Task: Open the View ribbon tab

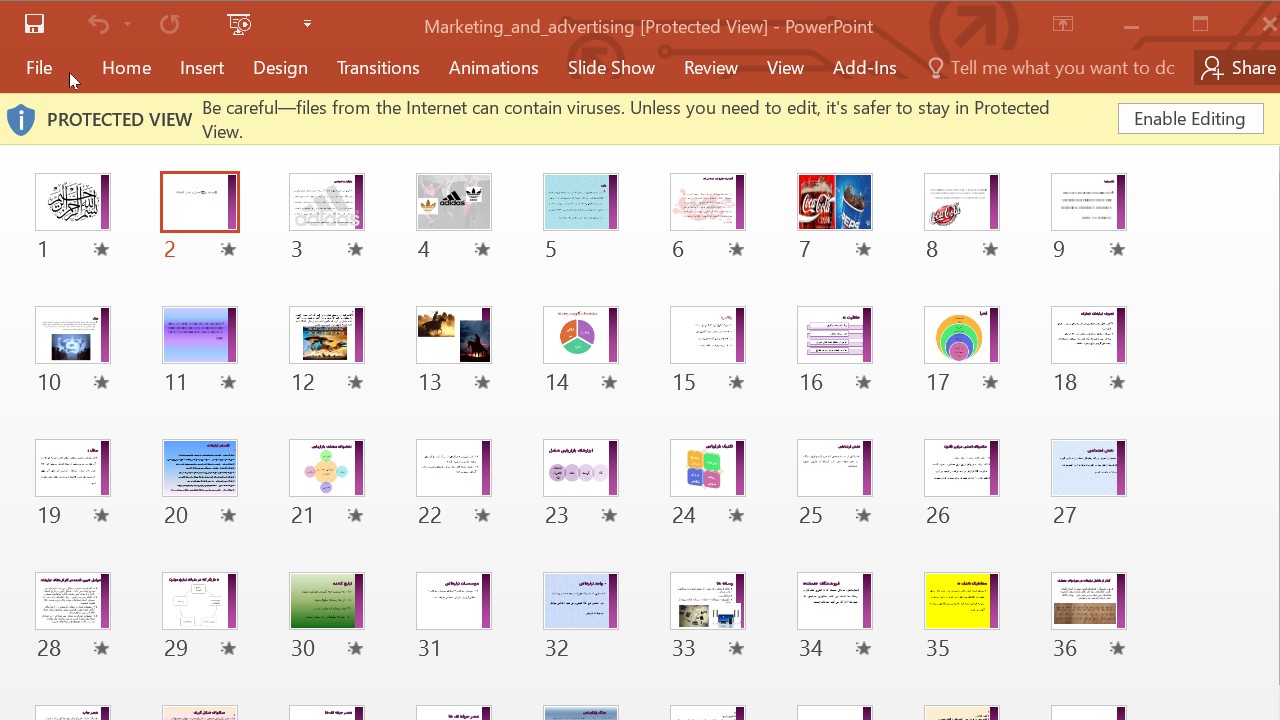Action: click(785, 68)
